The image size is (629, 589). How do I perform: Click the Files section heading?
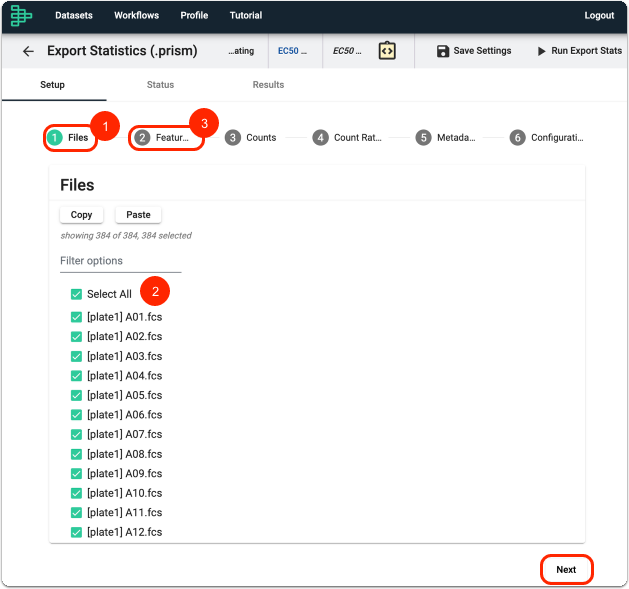[x=77, y=185]
